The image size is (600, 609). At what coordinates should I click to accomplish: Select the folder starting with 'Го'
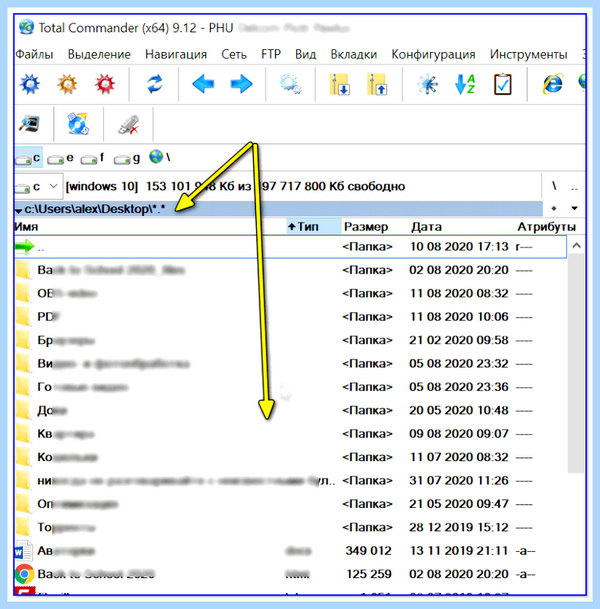290,387
